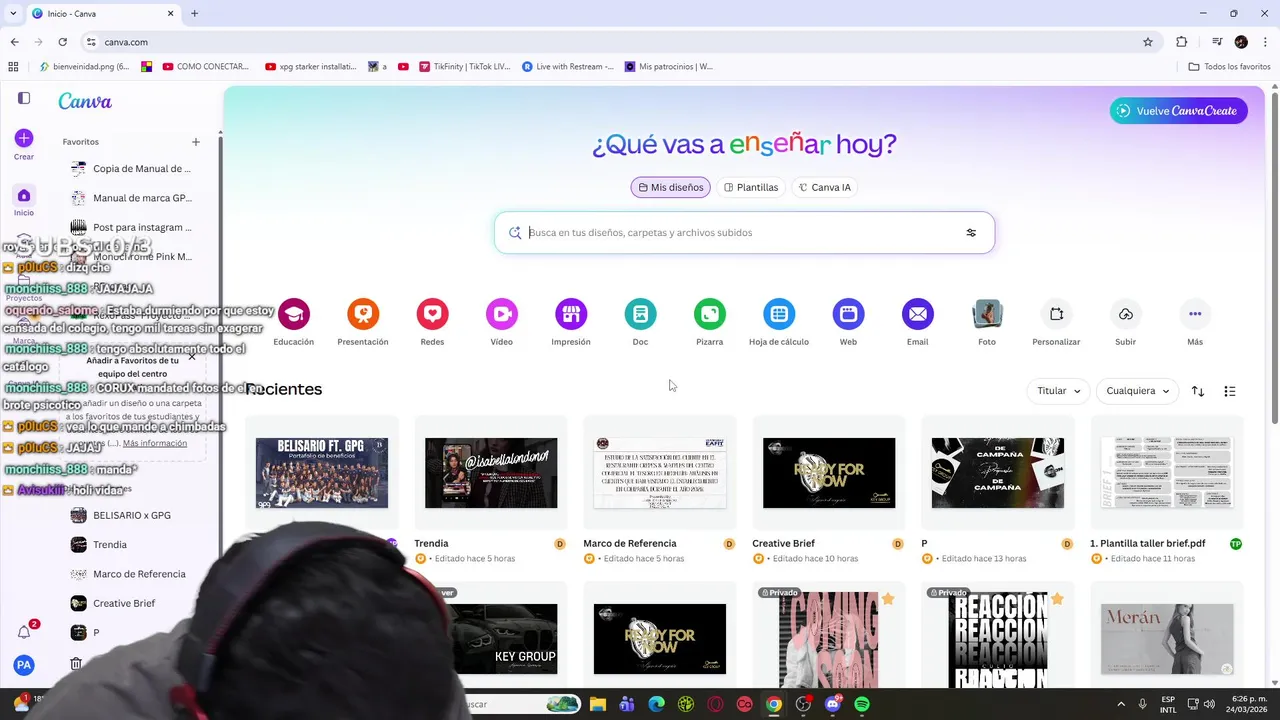This screenshot has width=1280, height=720.
Task: Reload the page in Chrome
Action: 63,42
